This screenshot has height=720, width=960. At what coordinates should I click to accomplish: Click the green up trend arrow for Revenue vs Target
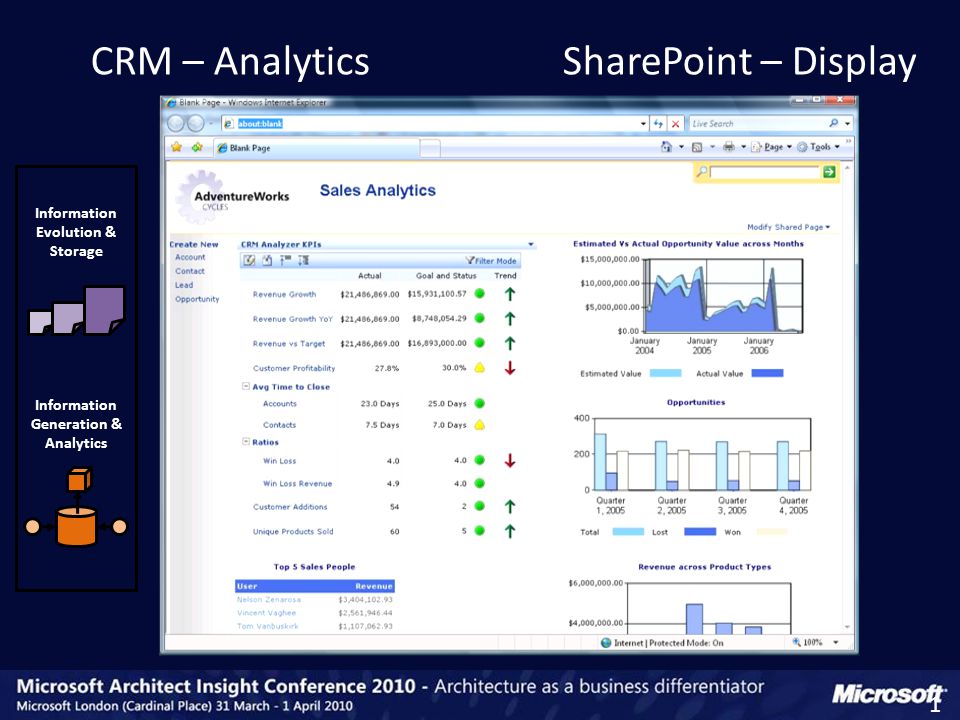tap(510, 343)
